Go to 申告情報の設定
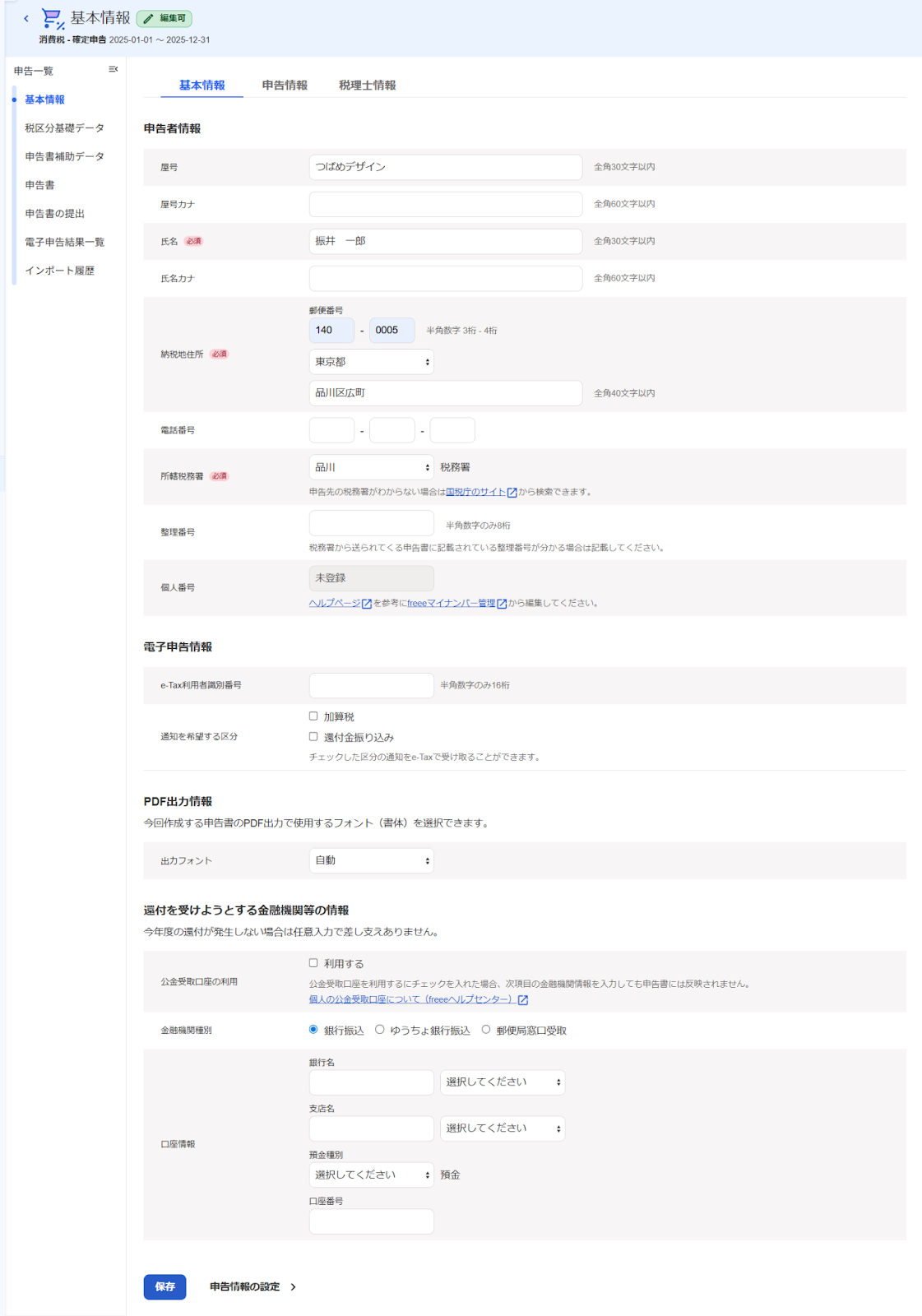The width and height of the screenshot is (922, 1316). 245,1287
